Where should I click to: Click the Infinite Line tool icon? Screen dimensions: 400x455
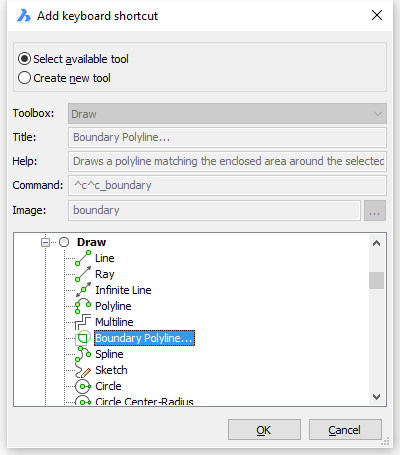[83, 290]
